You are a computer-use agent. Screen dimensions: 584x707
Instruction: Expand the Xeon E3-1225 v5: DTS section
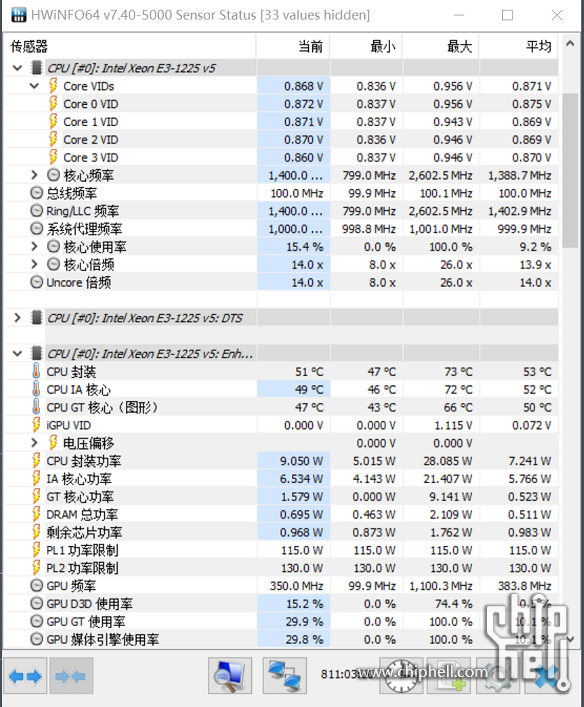pyautogui.click(x=18, y=318)
